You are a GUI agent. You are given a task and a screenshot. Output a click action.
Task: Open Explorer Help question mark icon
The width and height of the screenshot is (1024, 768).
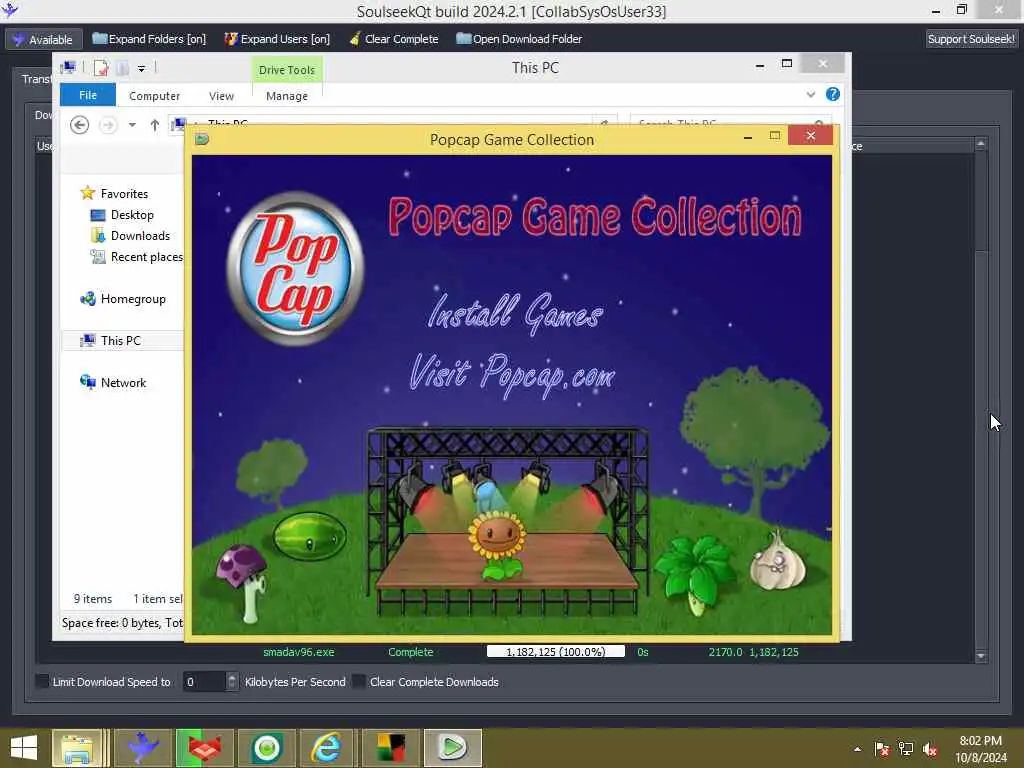833,94
